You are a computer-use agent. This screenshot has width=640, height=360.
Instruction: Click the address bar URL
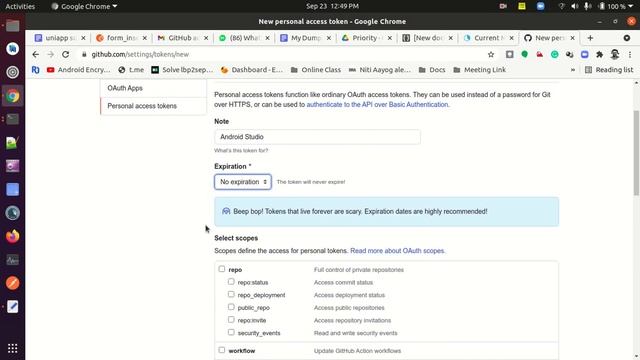tap(140, 54)
